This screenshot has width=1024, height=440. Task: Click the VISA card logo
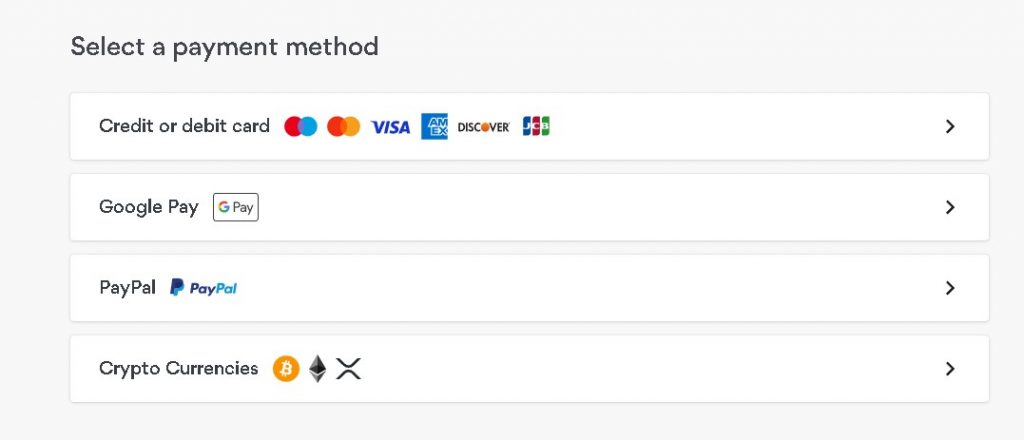coord(391,127)
